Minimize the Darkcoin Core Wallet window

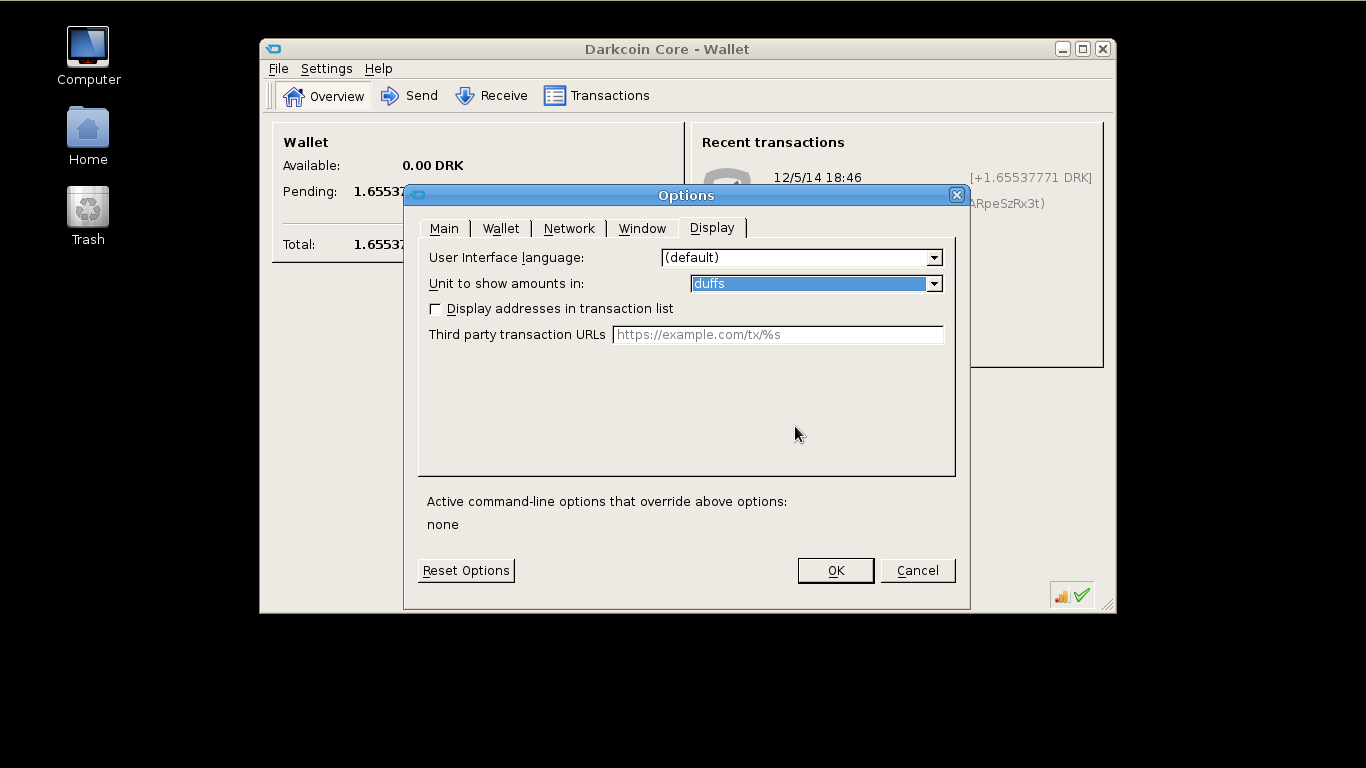click(1063, 49)
